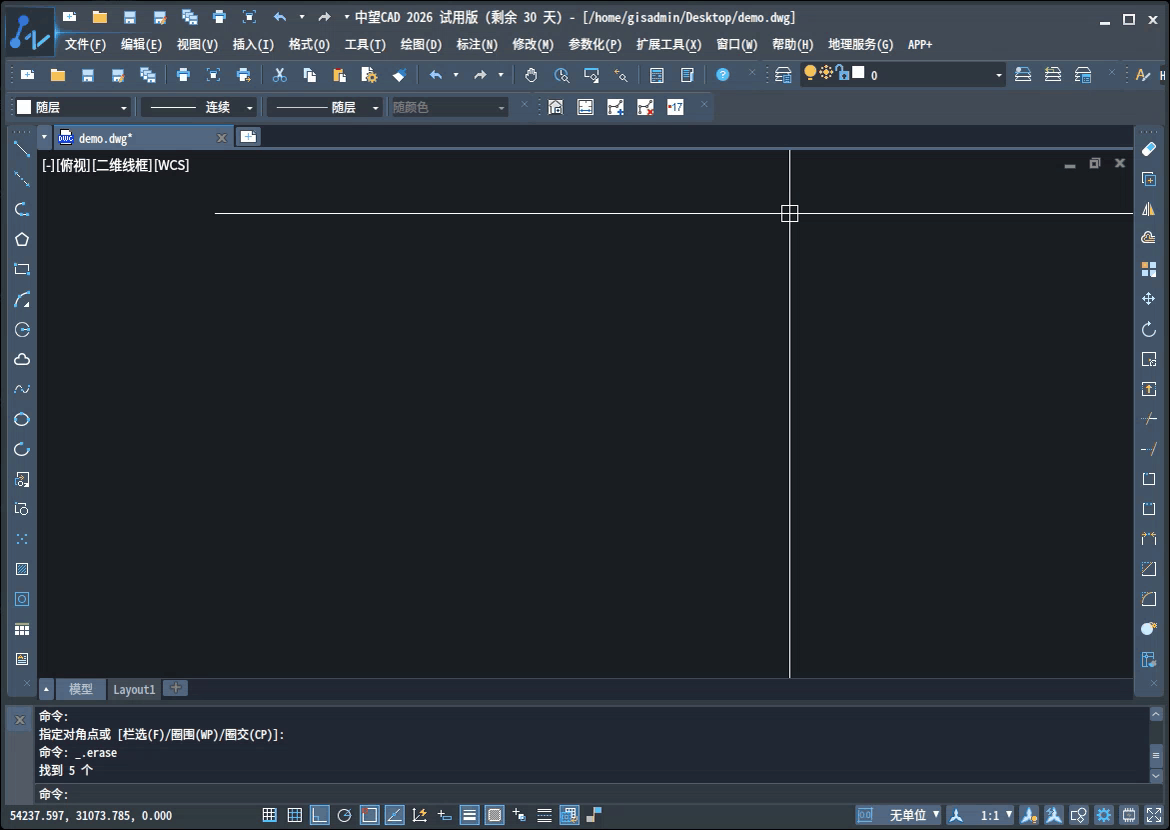Open the color control 随层 dropdown
This screenshot has width=1170, height=830.
pyautogui.click(x=73, y=107)
